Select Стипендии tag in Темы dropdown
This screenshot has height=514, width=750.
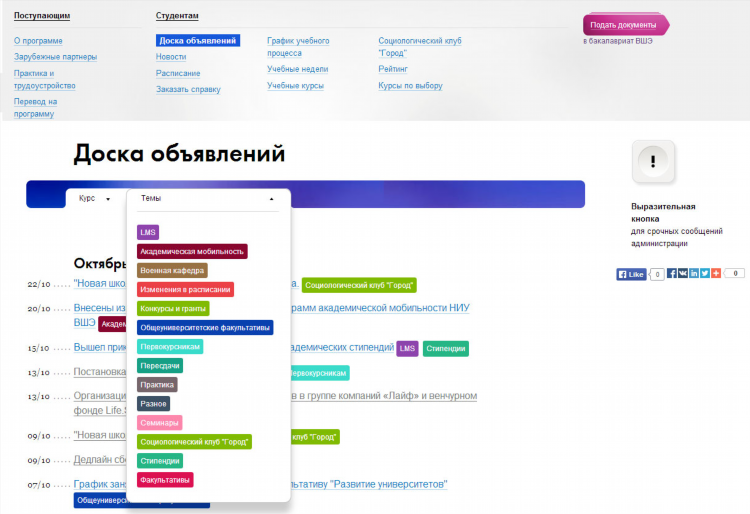point(160,461)
